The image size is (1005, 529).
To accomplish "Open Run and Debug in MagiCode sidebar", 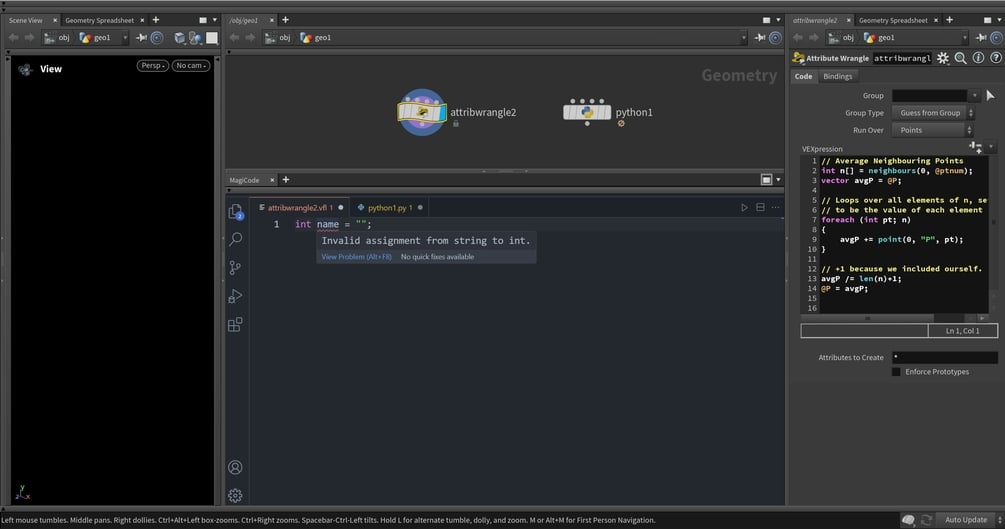I will (235, 296).
